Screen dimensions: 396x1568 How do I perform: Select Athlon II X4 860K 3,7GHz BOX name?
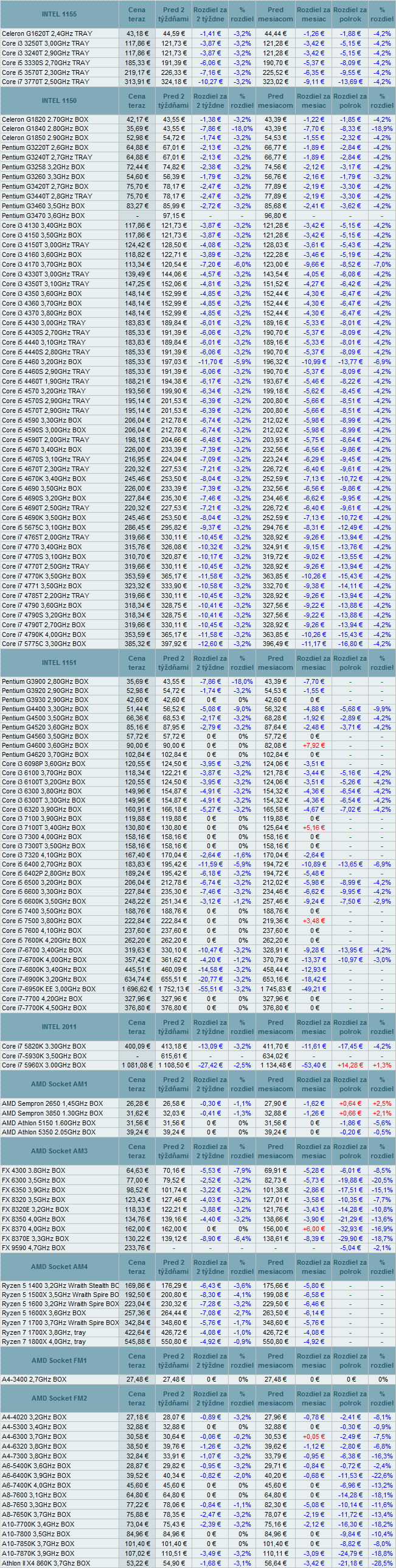click(x=46, y=1563)
